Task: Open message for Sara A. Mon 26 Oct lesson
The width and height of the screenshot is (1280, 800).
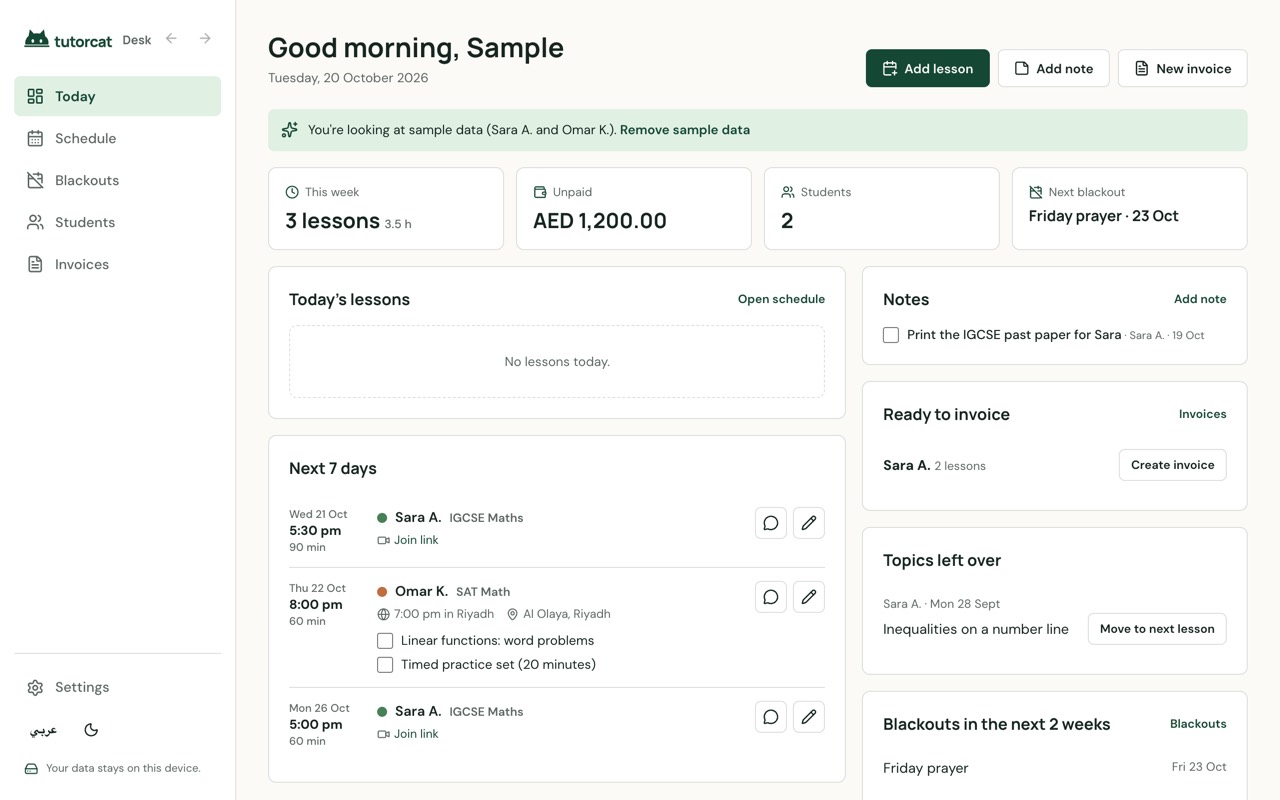Action: pyautogui.click(x=771, y=717)
